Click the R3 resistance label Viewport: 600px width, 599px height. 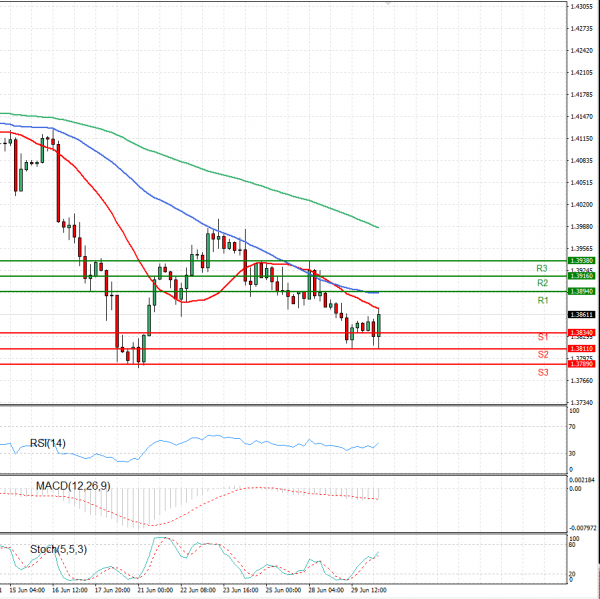(x=541, y=268)
